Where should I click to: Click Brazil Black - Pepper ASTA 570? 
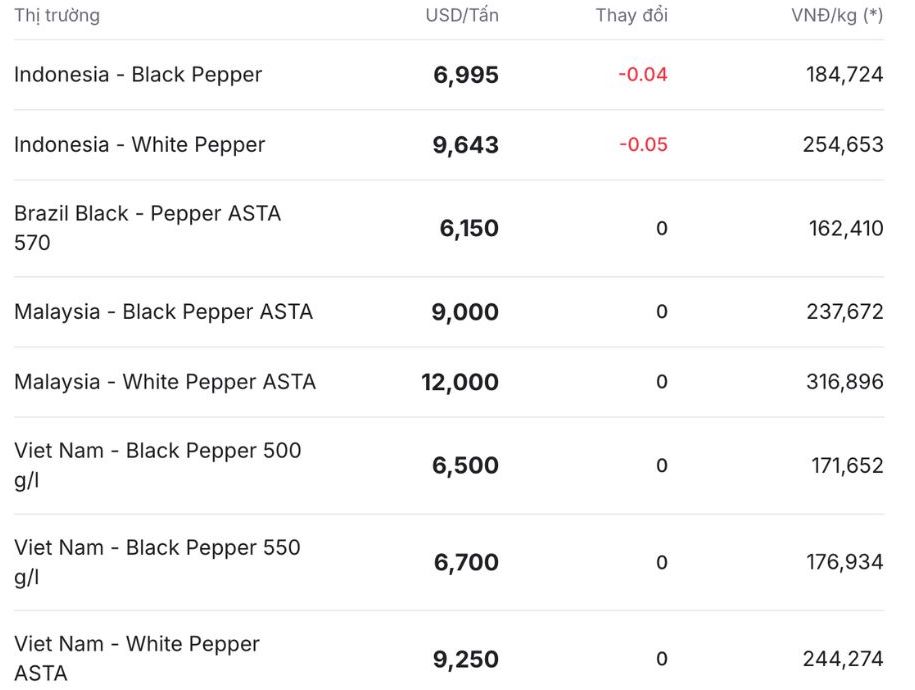147,228
